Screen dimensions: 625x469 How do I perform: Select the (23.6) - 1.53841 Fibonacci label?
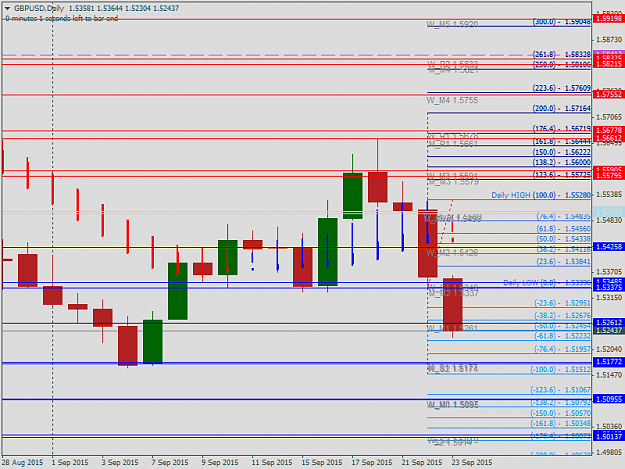tap(563, 262)
